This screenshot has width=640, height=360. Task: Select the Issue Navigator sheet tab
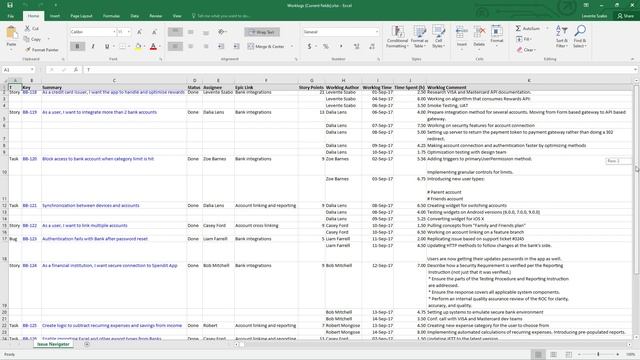[x=53, y=344]
